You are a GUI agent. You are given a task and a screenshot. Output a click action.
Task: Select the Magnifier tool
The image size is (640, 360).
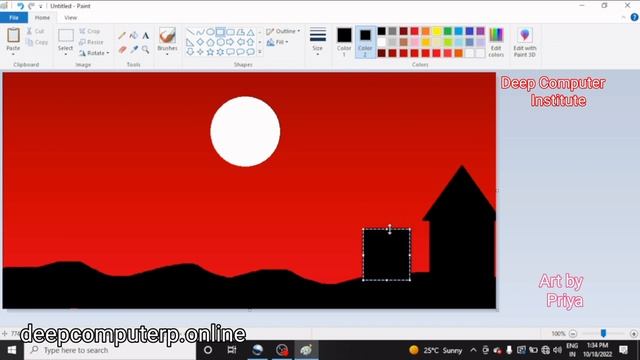(145, 50)
